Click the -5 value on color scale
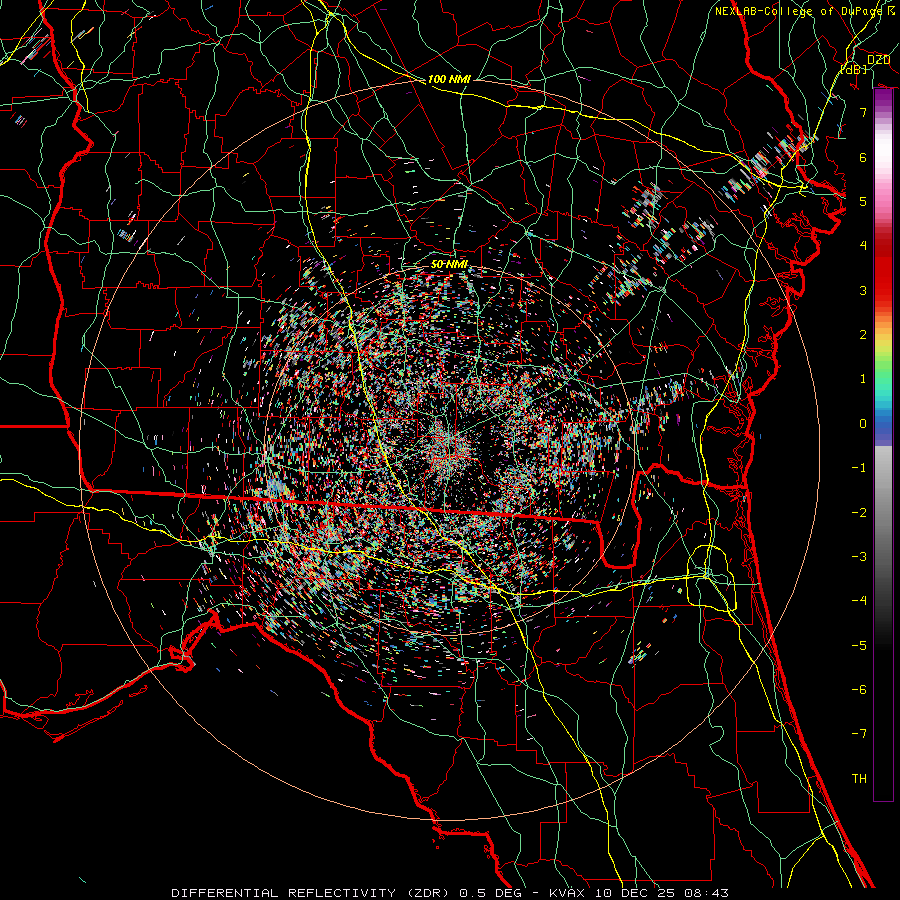This screenshot has width=900, height=900. [x=859, y=646]
